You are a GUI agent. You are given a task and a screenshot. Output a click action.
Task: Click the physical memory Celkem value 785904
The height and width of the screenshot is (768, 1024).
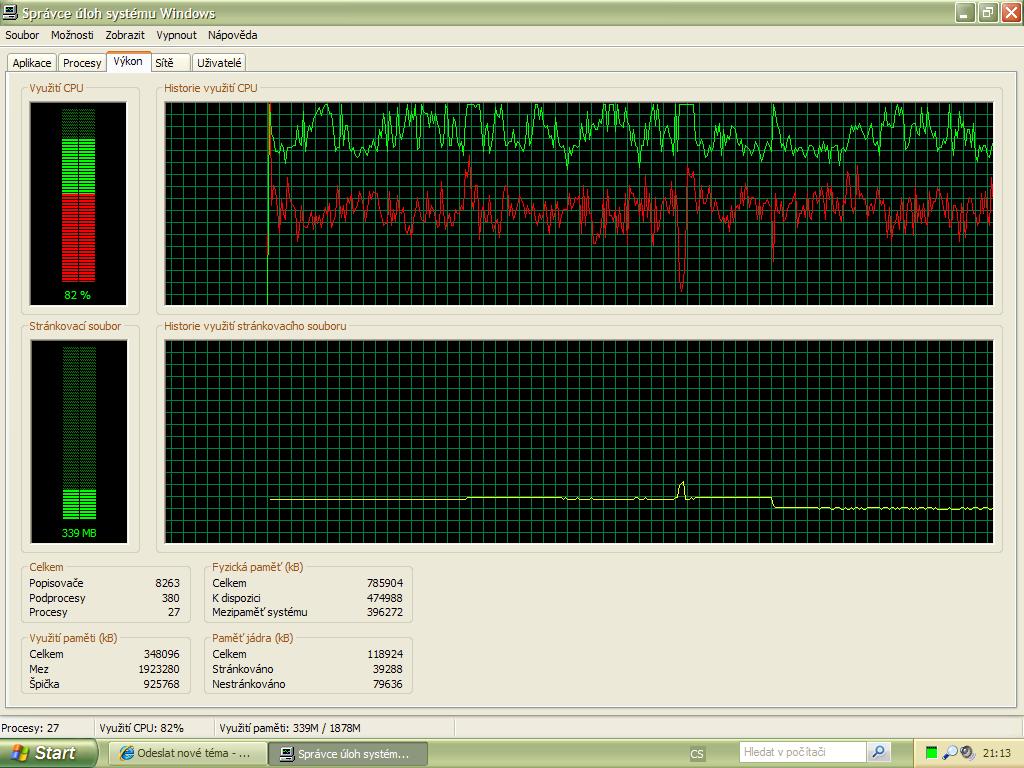click(385, 583)
